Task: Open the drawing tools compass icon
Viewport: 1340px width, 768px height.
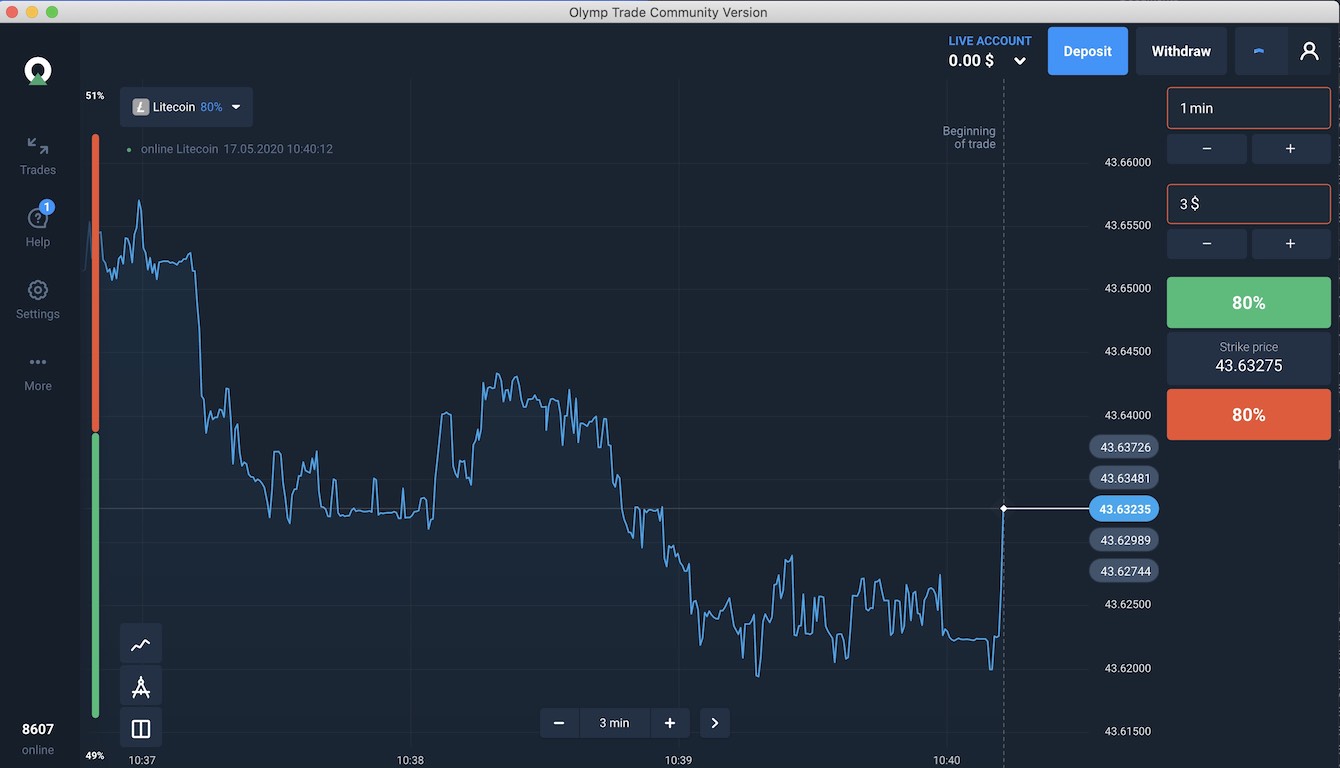Action: point(141,687)
